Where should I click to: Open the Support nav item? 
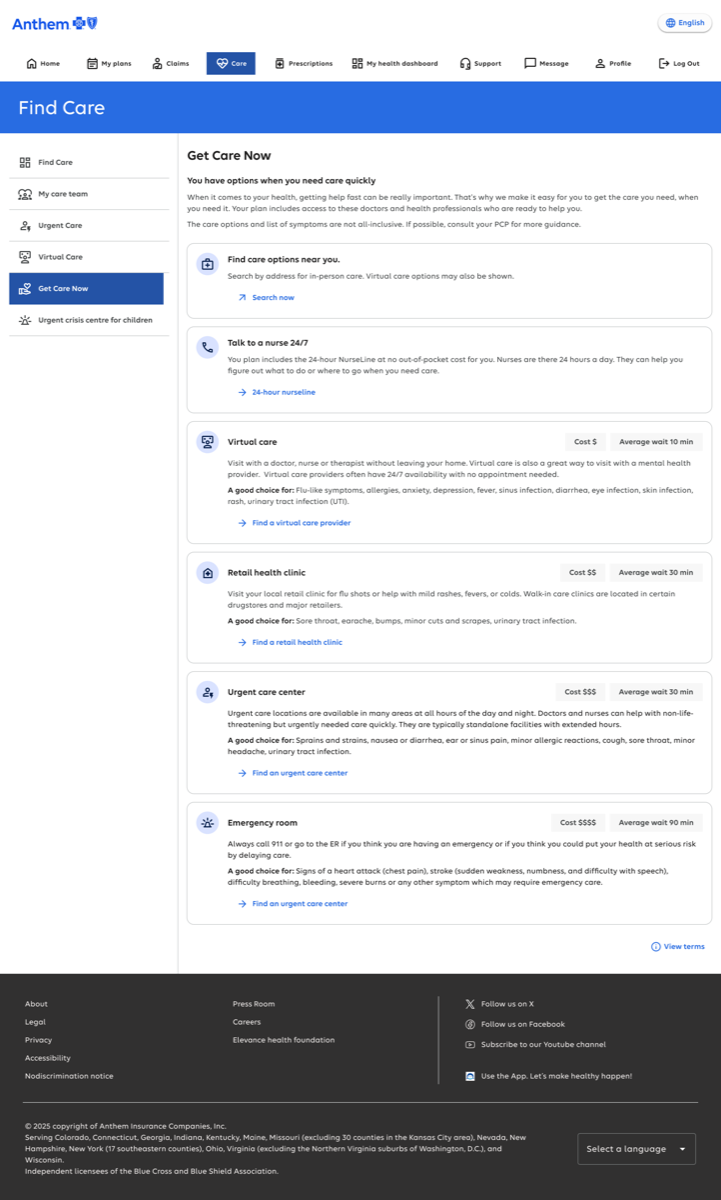[x=480, y=63]
